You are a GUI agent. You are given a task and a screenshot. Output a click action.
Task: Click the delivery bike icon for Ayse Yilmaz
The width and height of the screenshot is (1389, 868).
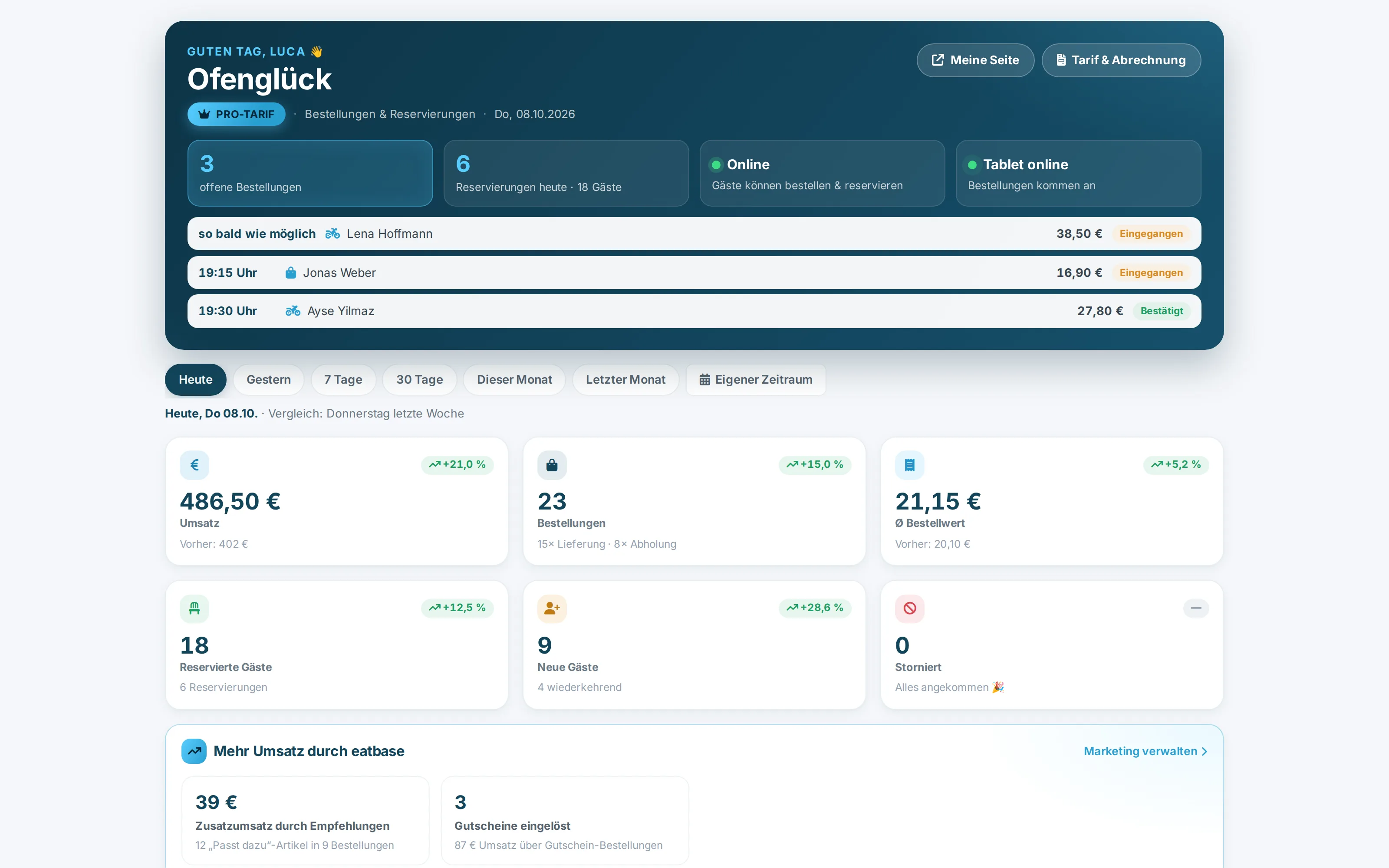[x=293, y=311]
